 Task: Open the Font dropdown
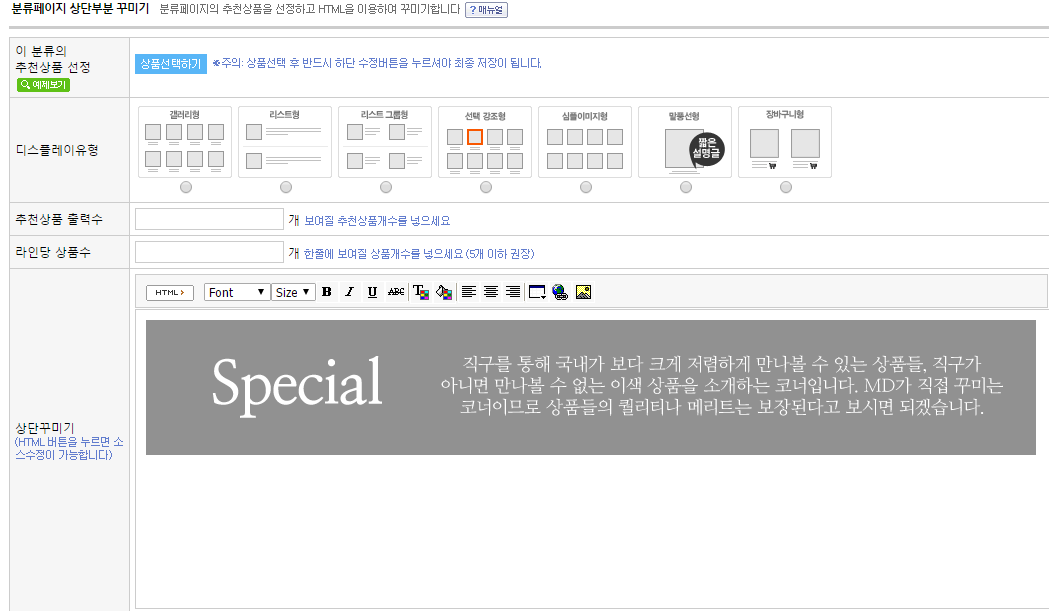click(237, 292)
